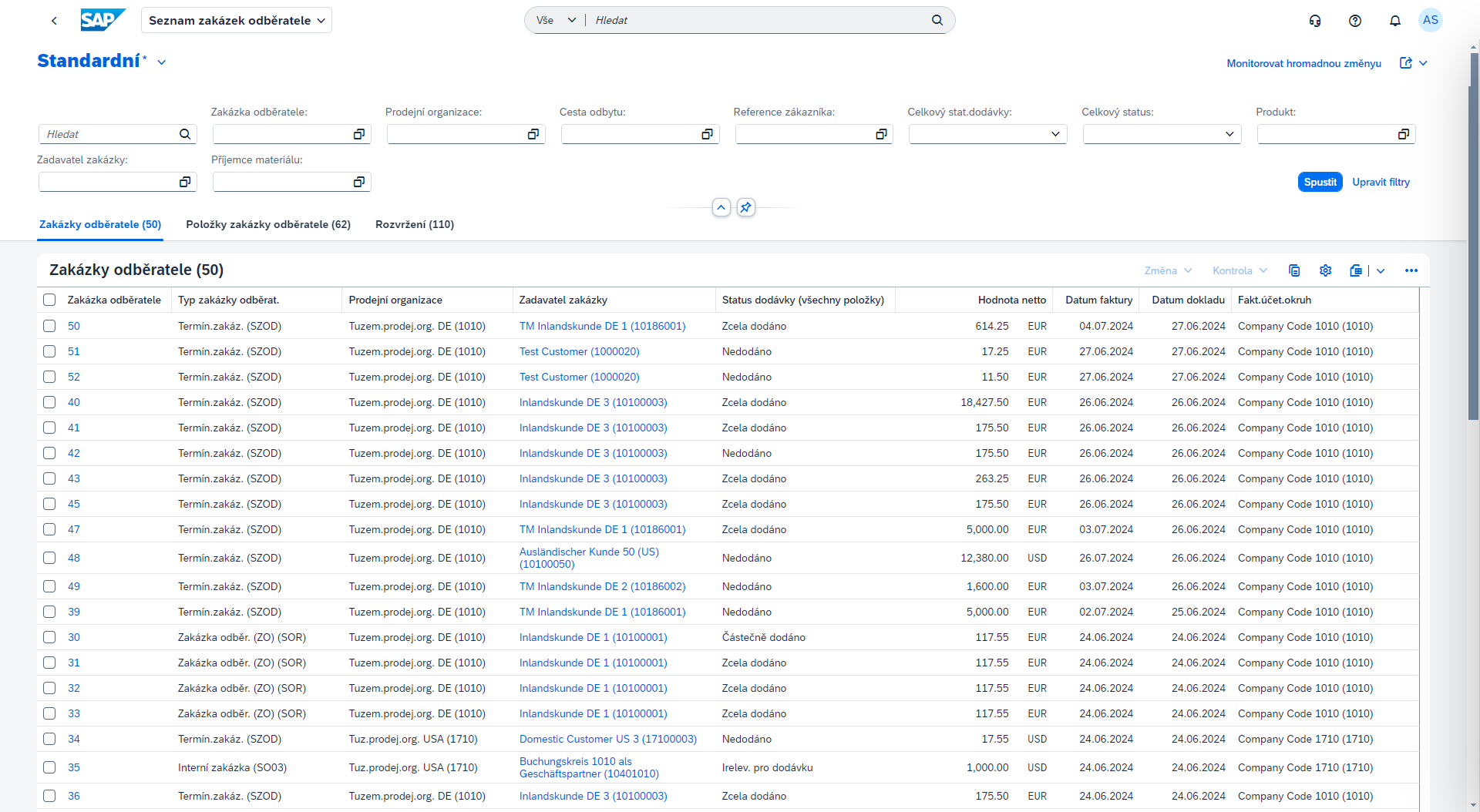Open the Rozvržení (110) tab
This screenshot has width=1480, height=812.
414,224
